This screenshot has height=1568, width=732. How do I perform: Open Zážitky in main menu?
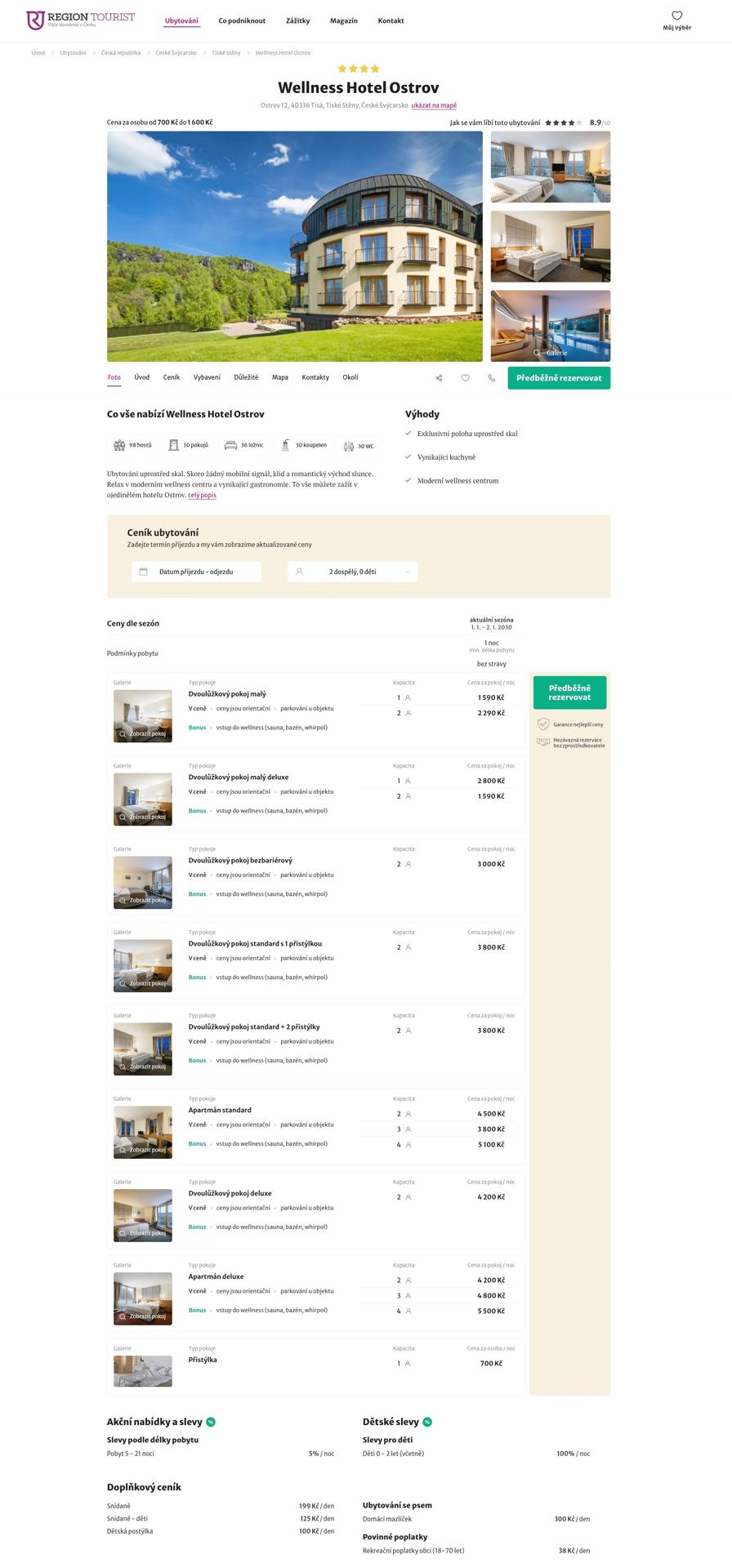[x=297, y=21]
